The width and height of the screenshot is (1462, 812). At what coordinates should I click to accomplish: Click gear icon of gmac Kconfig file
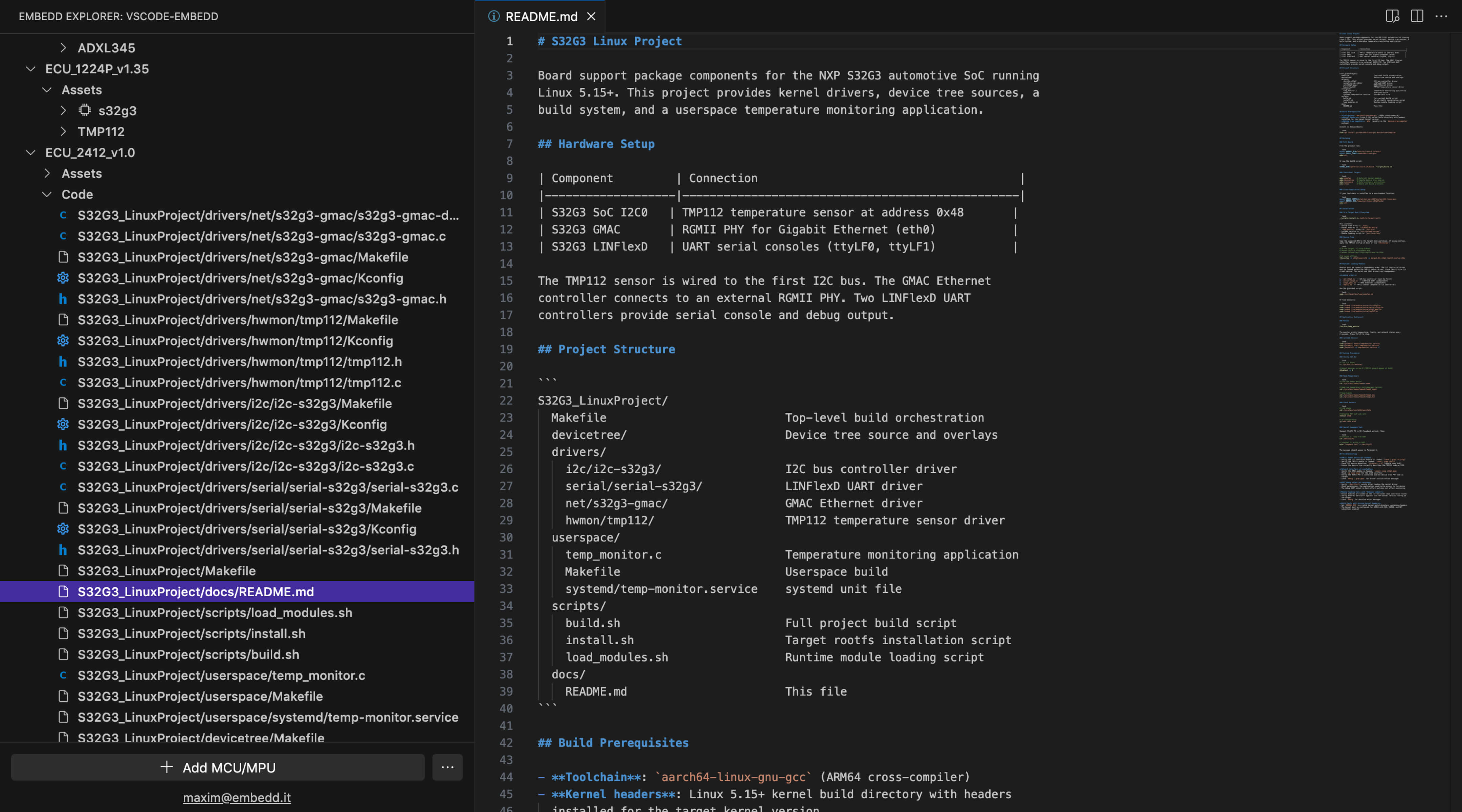click(63, 278)
